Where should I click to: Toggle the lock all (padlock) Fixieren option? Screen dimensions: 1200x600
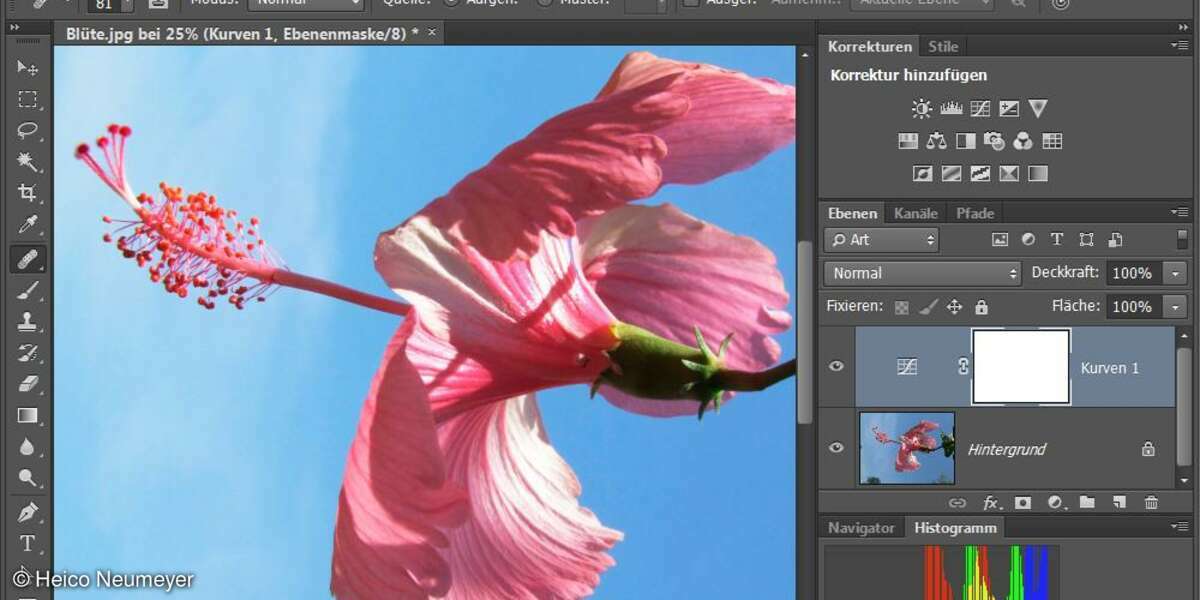(981, 307)
